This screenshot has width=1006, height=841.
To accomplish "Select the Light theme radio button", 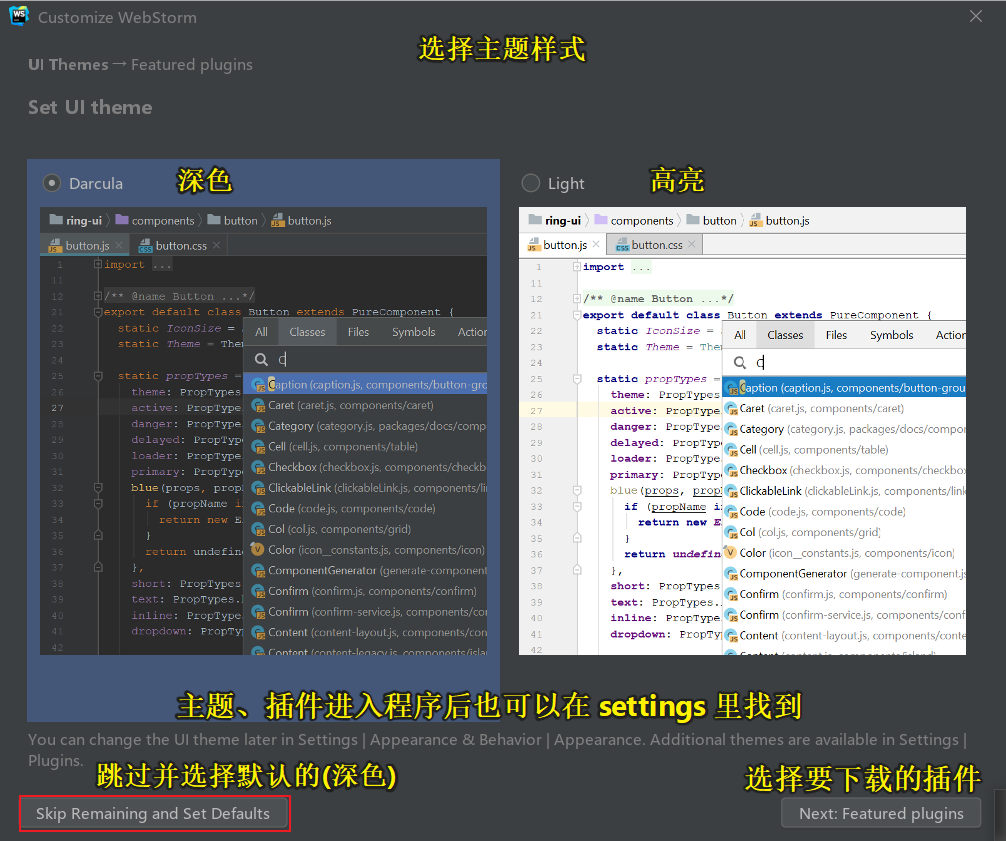I will pos(531,183).
